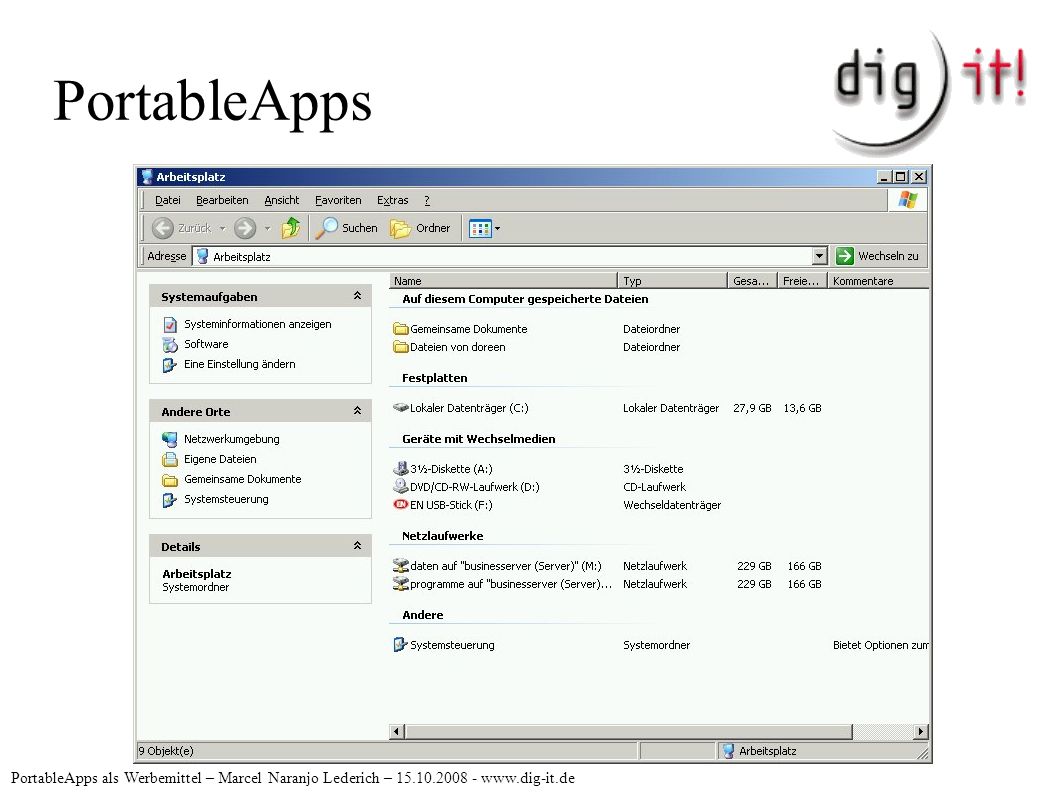Click '13,6 GB' free space value
Image resolution: width=1058 pixels, height=793 pixels.
click(802, 408)
